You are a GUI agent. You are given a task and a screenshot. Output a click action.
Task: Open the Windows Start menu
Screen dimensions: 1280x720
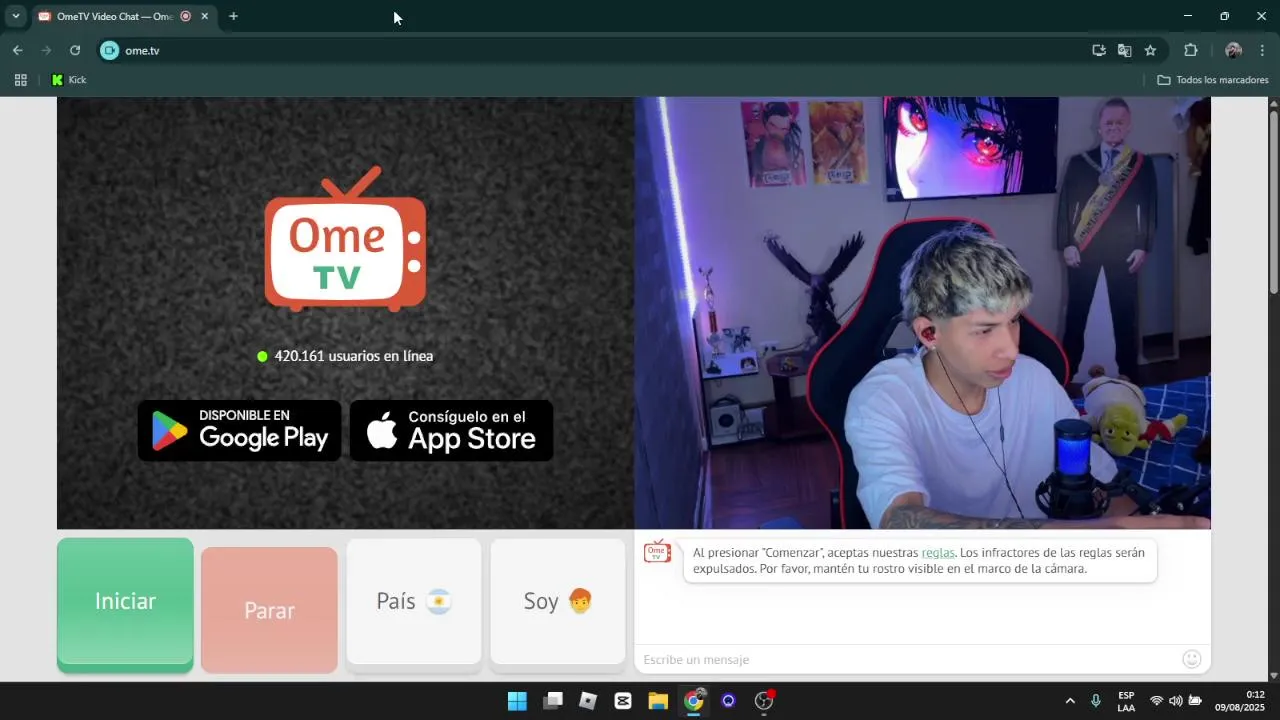click(517, 701)
